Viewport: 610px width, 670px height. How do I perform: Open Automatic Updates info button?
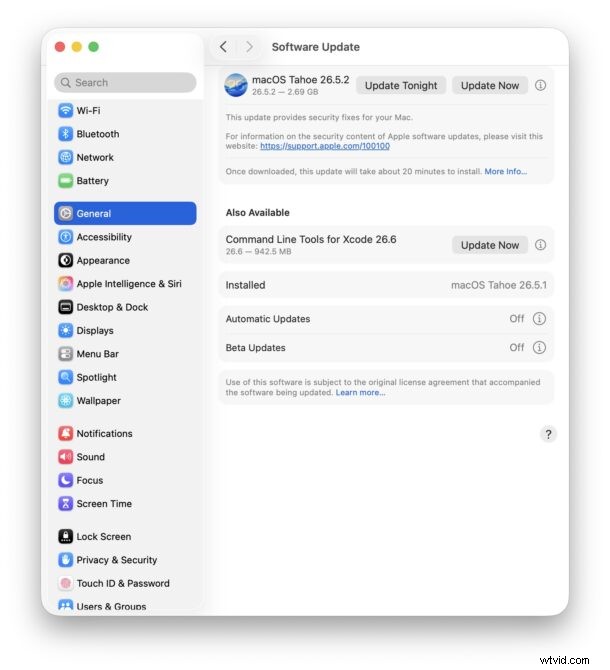tap(540, 319)
